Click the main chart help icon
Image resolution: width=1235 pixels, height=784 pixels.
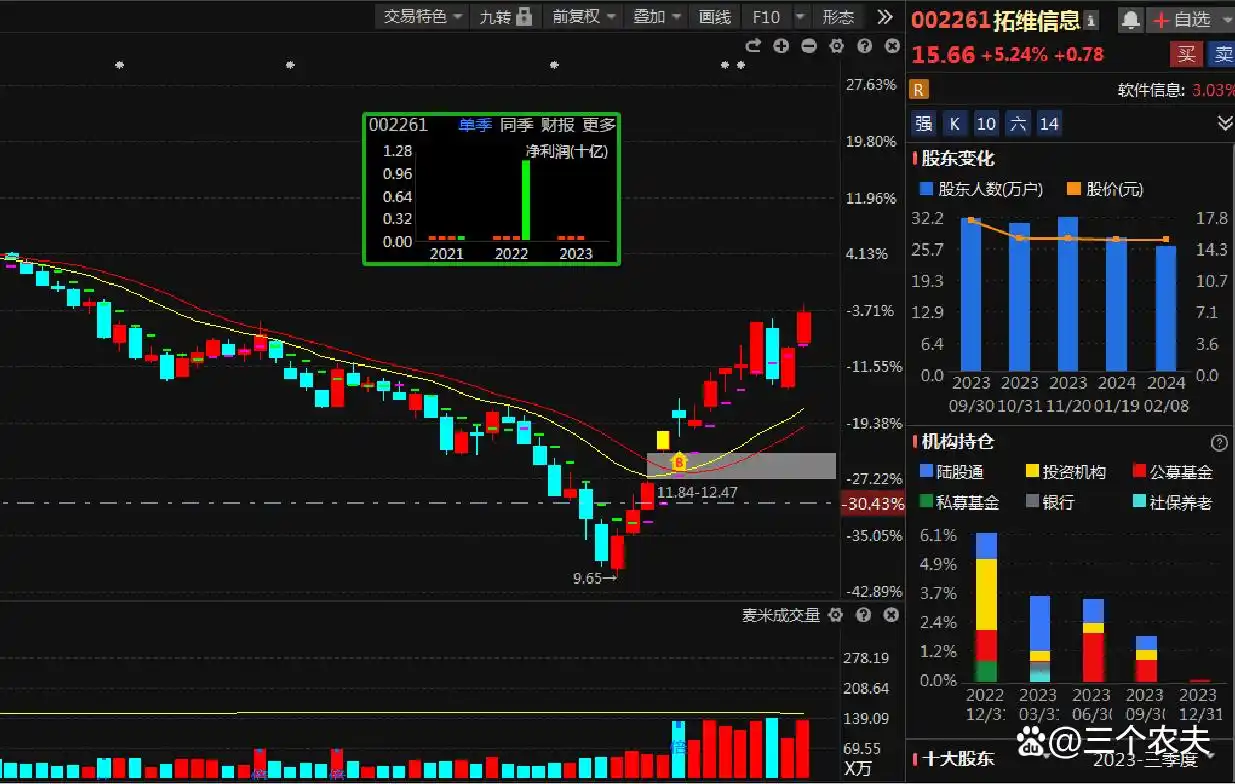[865, 46]
